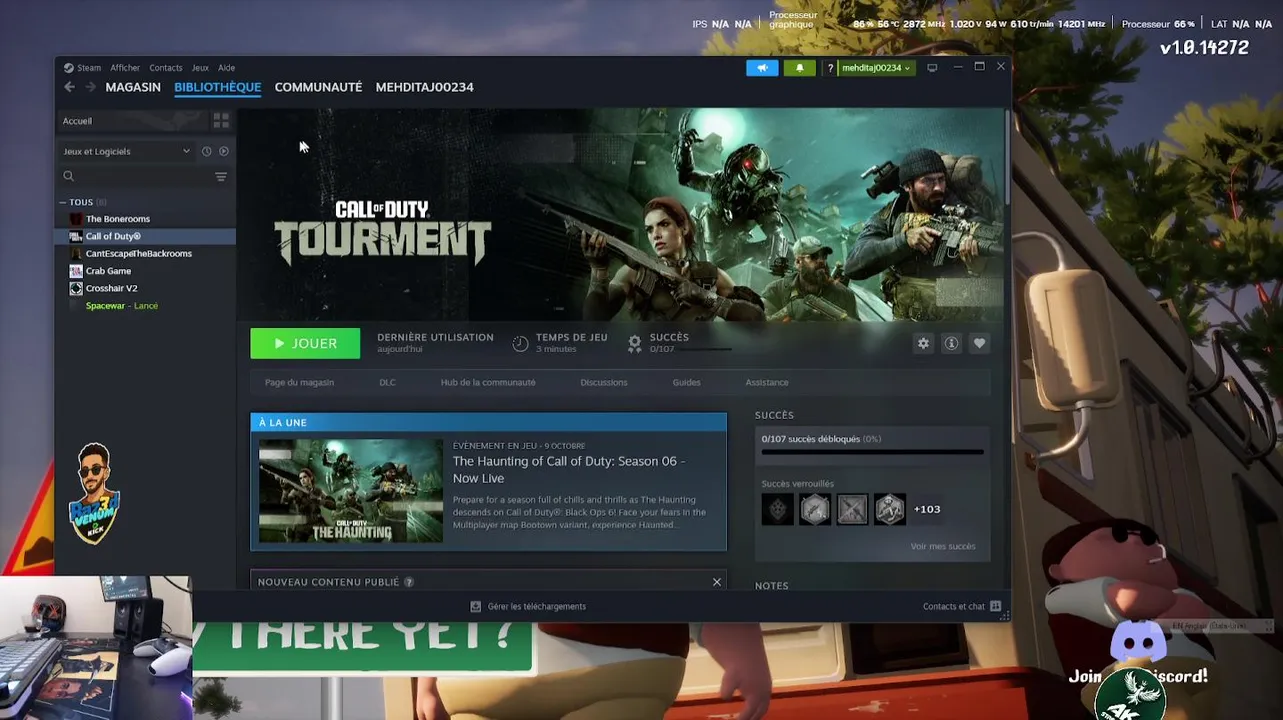Click the SUCCÈS medal icon
The height and width of the screenshot is (720, 1283).
tap(634, 343)
